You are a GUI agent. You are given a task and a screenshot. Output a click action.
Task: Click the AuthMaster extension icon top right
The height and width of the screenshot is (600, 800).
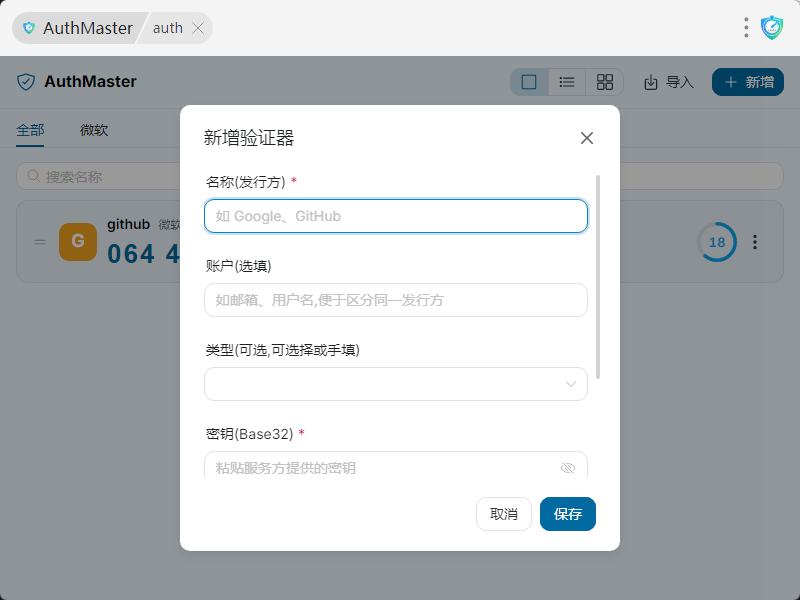coord(772,28)
